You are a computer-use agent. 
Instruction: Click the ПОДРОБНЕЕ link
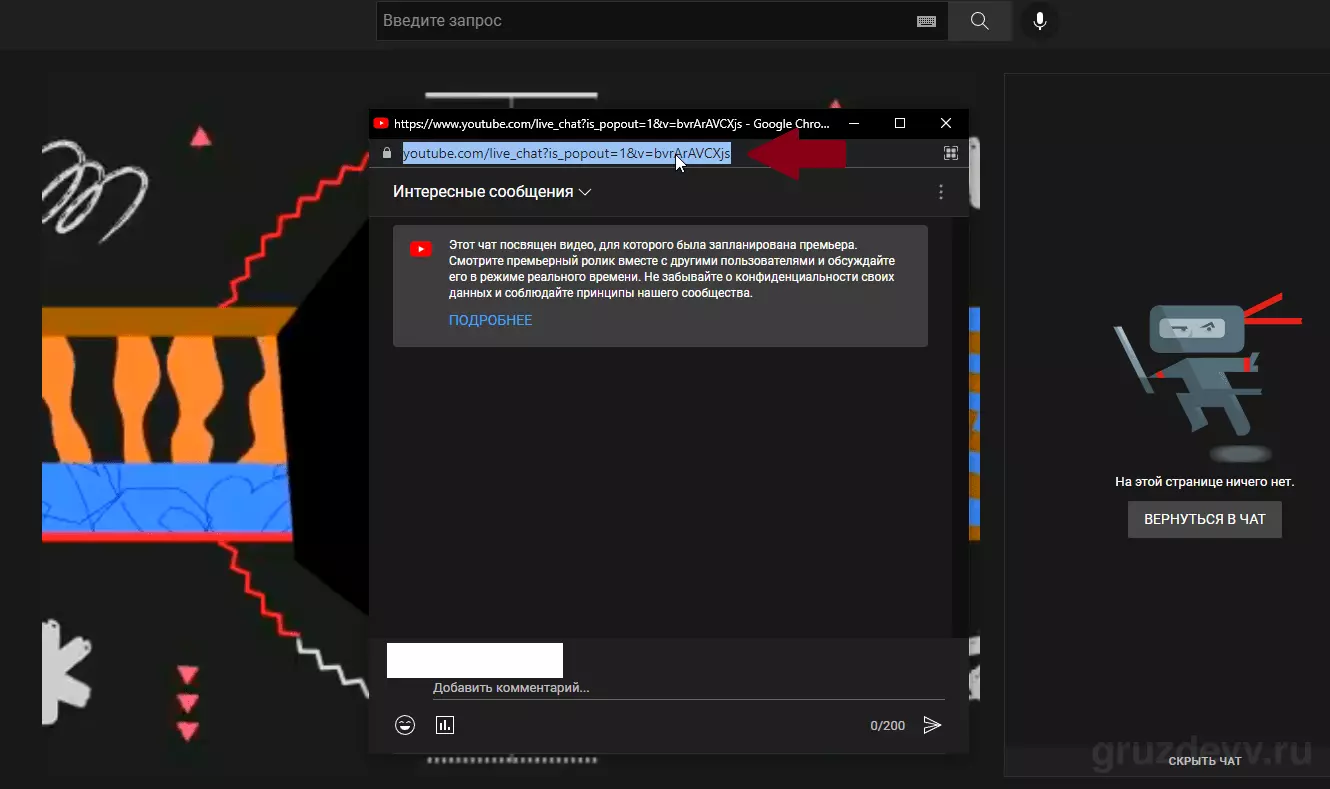490,320
